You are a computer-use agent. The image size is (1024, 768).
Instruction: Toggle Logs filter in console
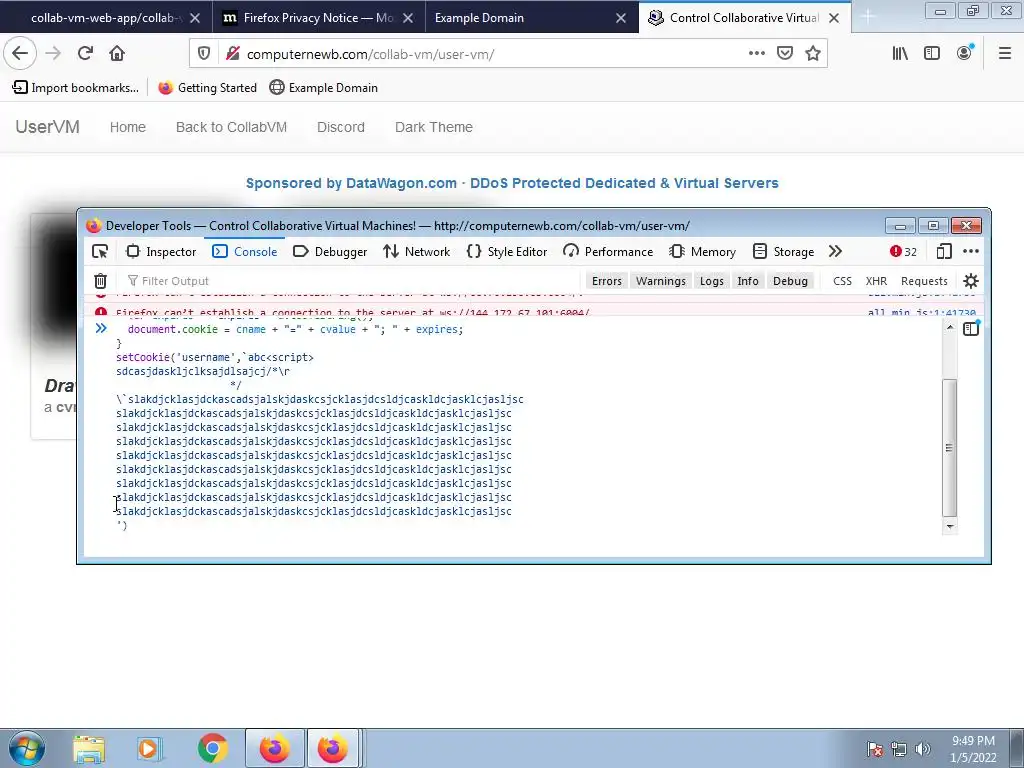tap(711, 281)
